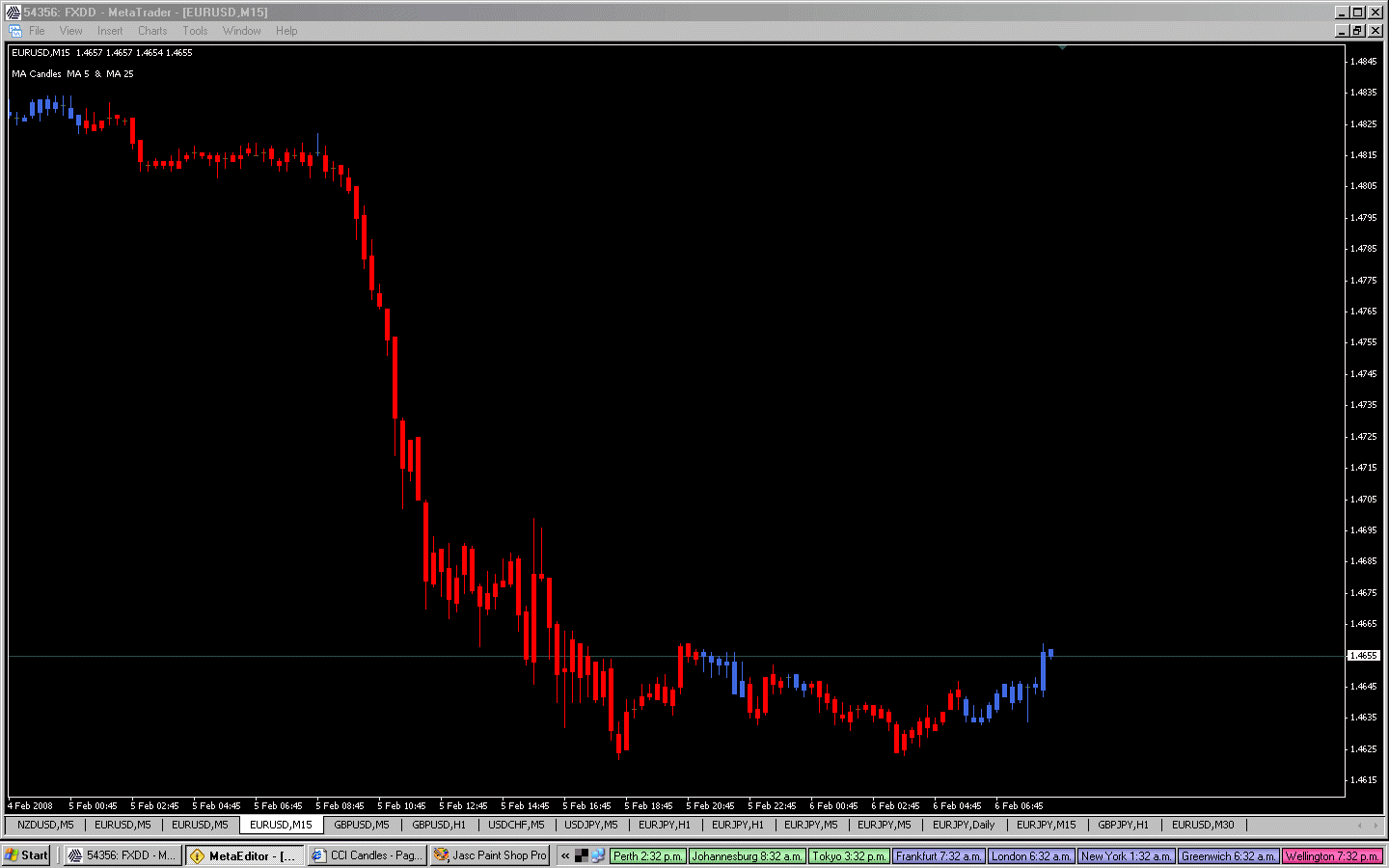Click the network quick launch icon near the chevron

tap(599, 854)
